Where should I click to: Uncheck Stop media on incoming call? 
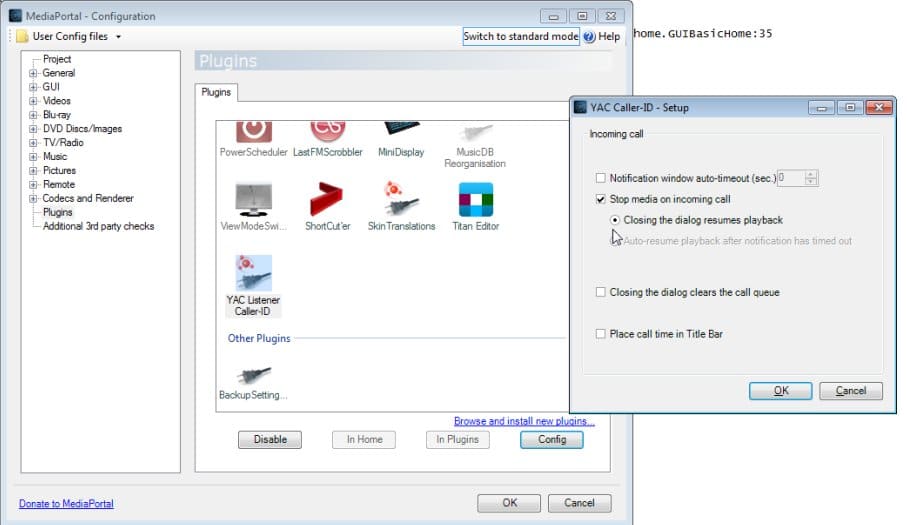[600, 199]
